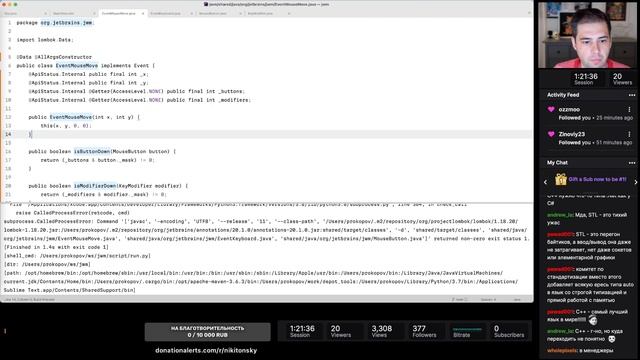Click username Zinoviy23 in Activity Feed
This screenshot has width=640, height=360.
(x=571, y=134)
